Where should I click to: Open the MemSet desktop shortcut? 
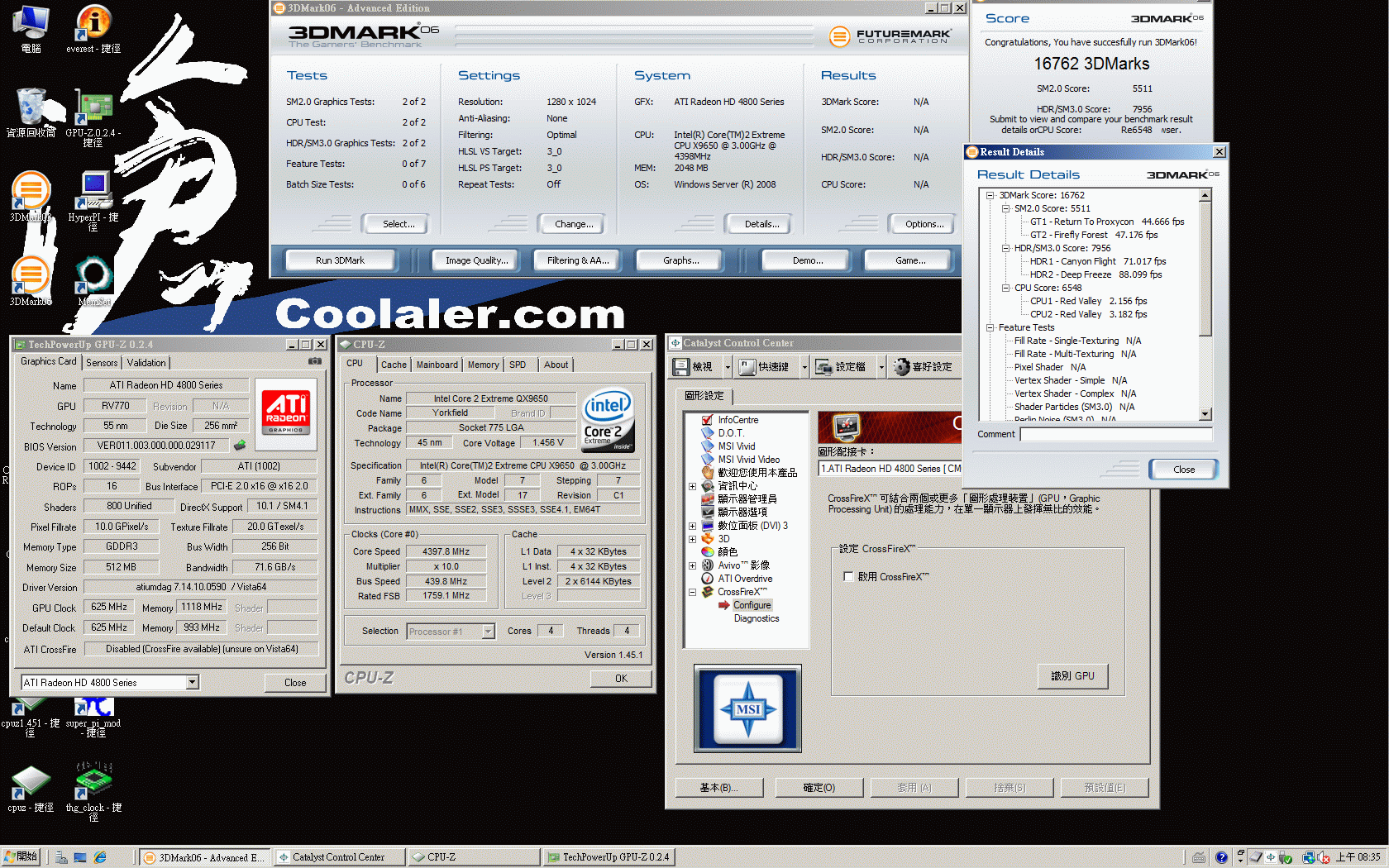click(93, 281)
